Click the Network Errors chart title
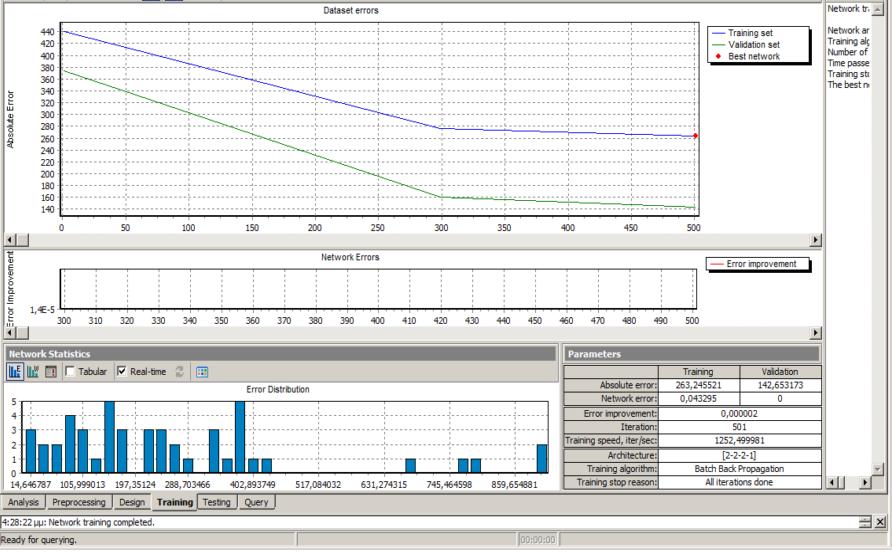The image size is (892, 552). pos(350,257)
